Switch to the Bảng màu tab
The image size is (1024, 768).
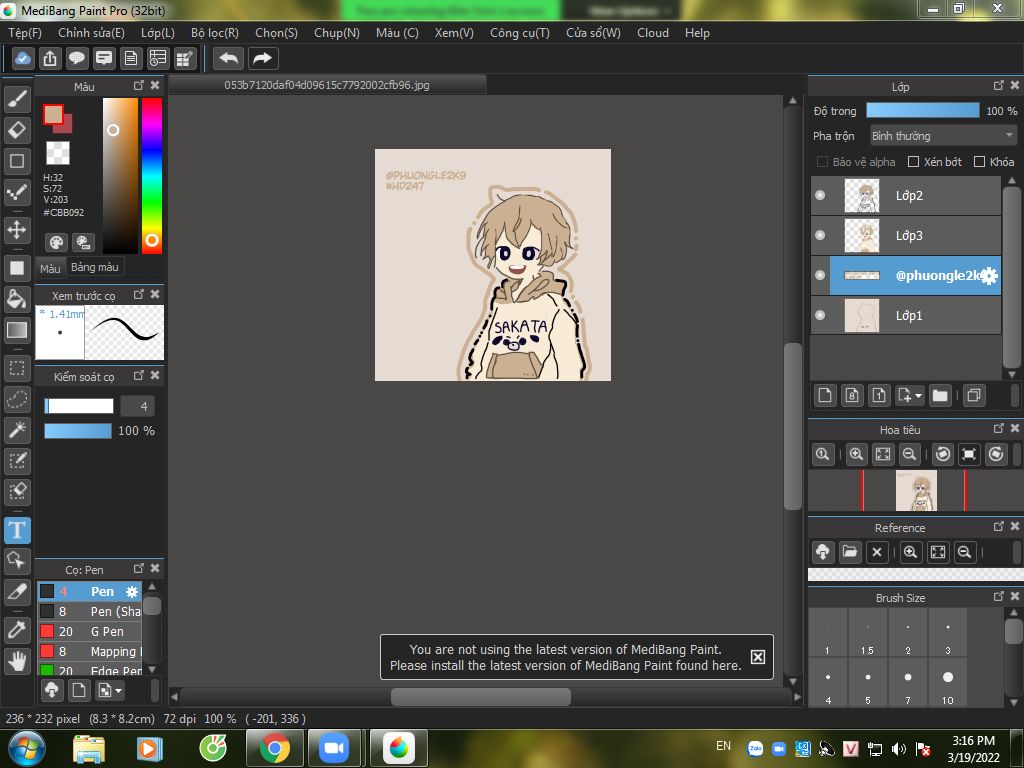pos(95,267)
